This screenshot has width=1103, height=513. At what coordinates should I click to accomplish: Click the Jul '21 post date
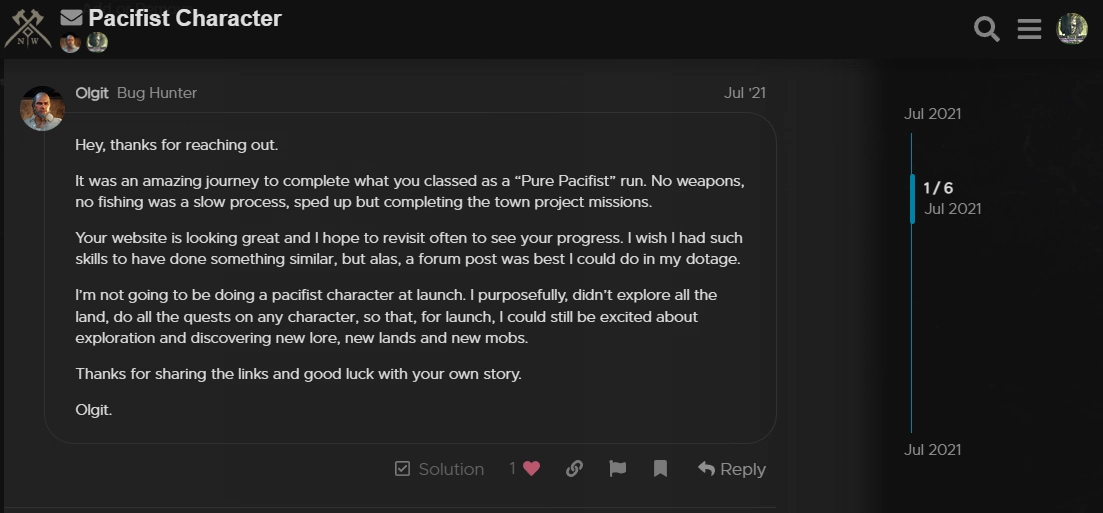pos(744,93)
